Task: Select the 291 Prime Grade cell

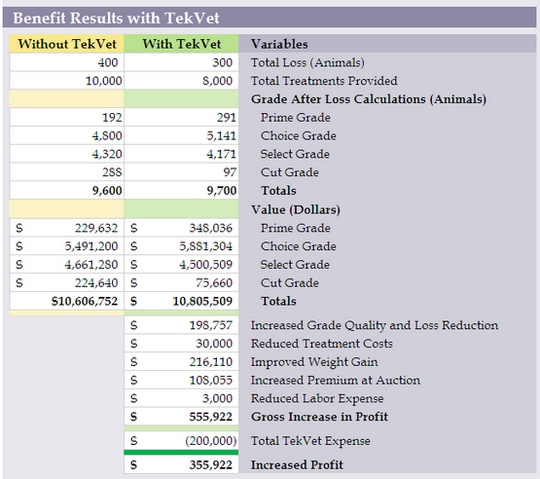Action: [181, 117]
